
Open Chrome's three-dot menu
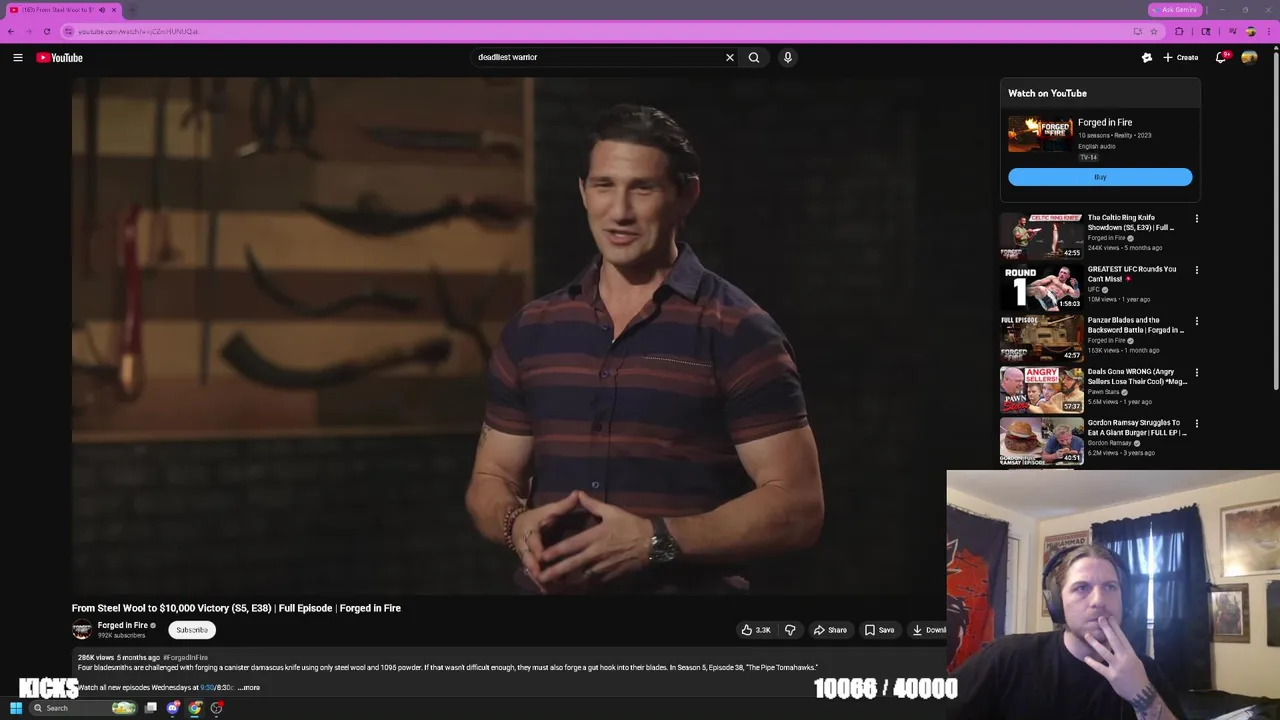tap(1270, 32)
